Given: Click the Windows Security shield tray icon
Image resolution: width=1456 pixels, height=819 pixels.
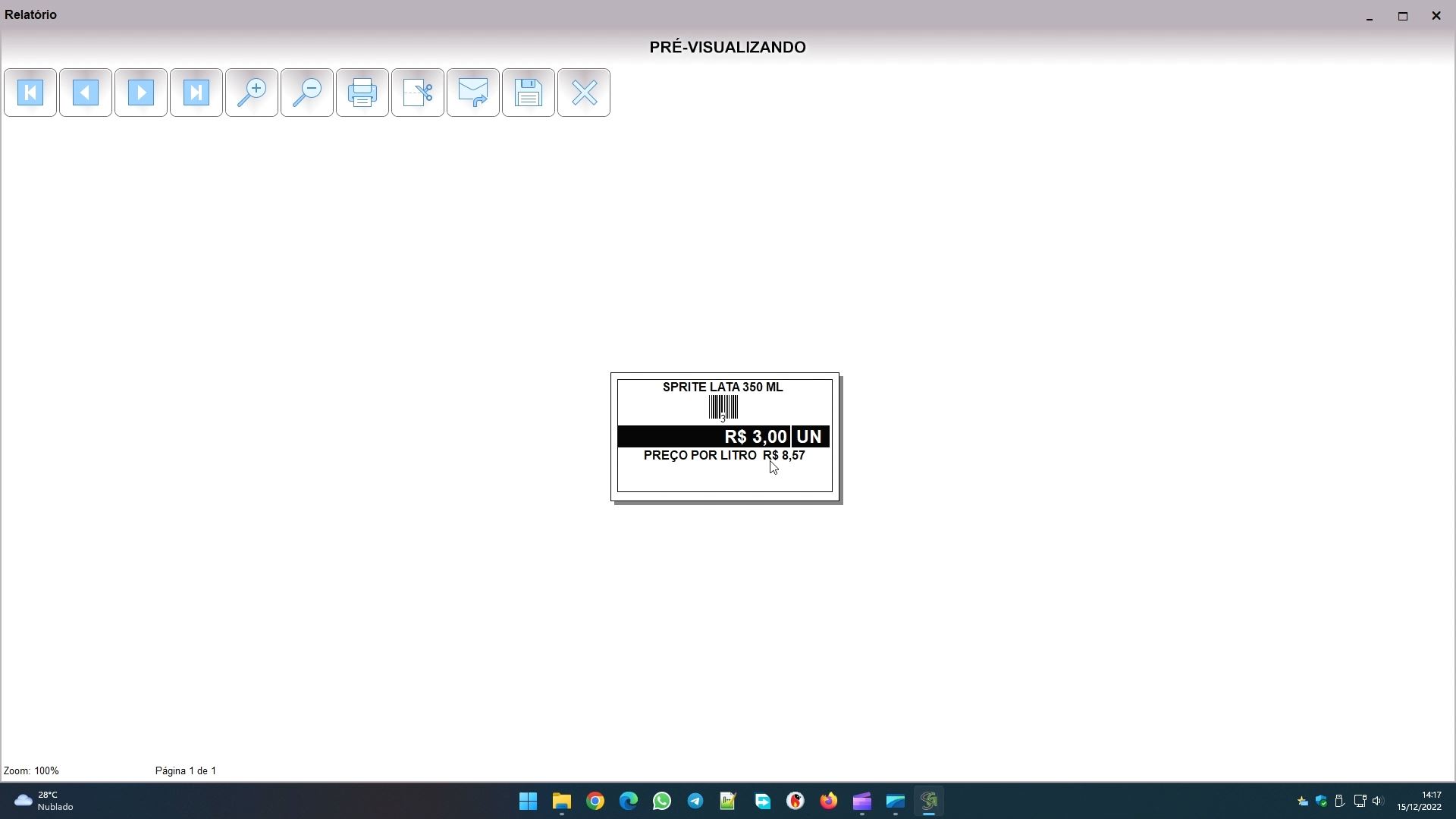Looking at the screenshot, I should point(1322,801).
